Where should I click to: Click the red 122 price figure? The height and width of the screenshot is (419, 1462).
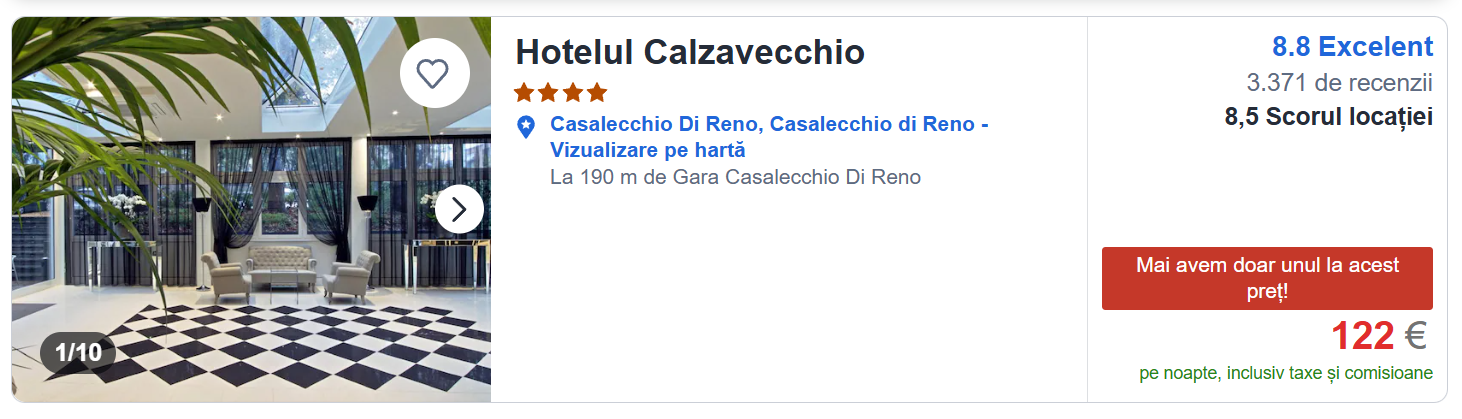1362,337
